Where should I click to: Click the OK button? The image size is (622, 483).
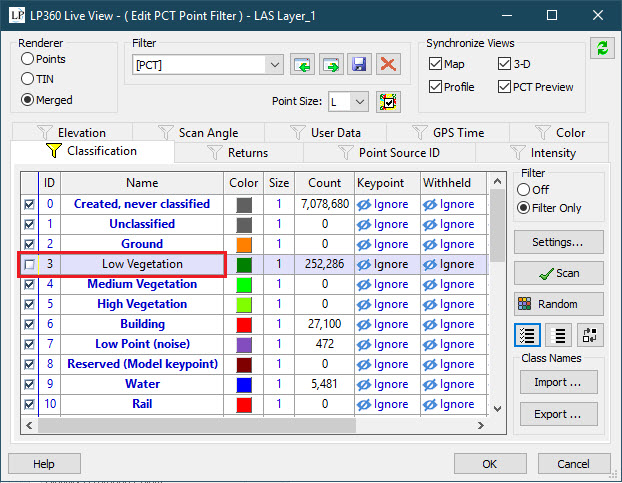490,464
